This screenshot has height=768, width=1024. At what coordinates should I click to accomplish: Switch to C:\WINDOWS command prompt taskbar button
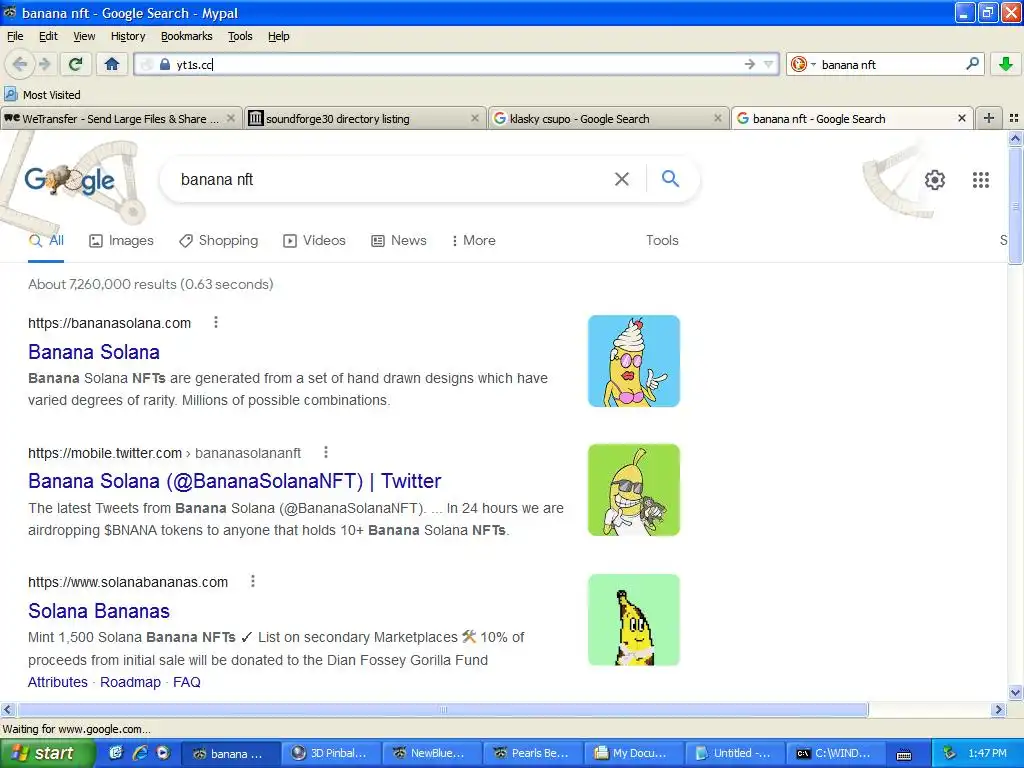pos(835,753)
